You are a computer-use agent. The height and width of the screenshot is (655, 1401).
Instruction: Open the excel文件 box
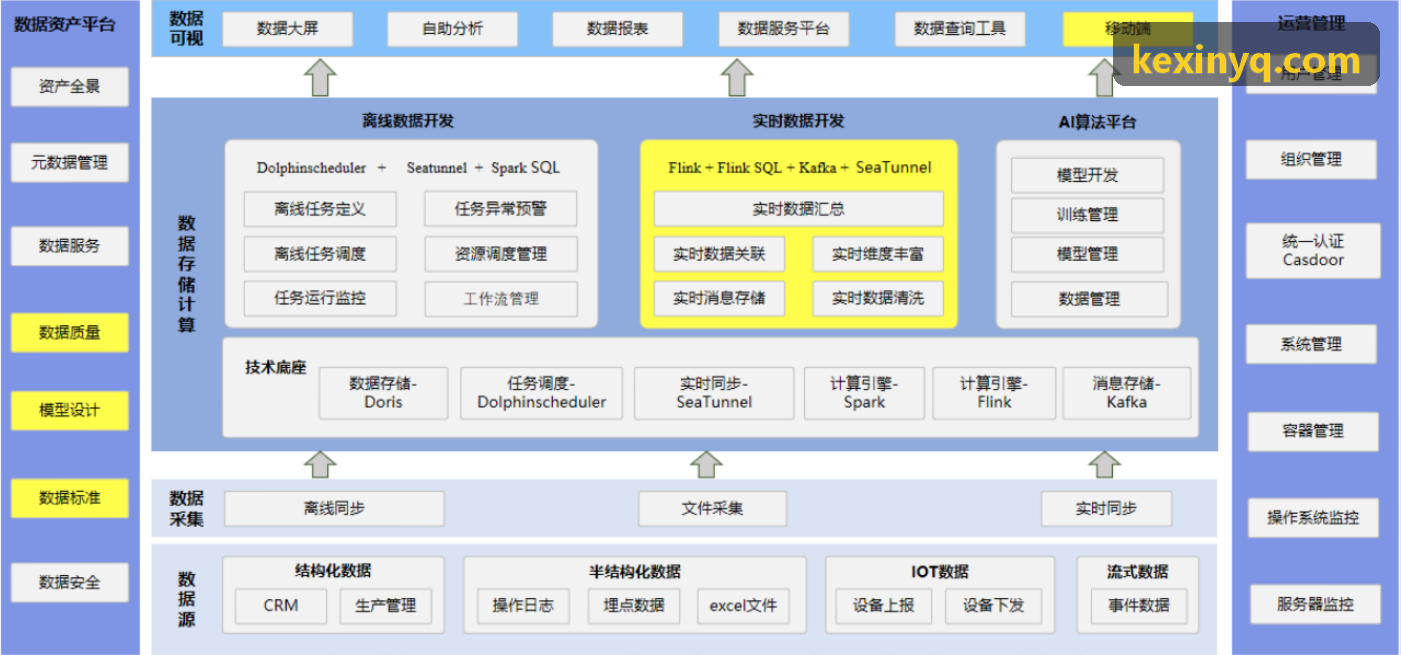tap(744, 605)
